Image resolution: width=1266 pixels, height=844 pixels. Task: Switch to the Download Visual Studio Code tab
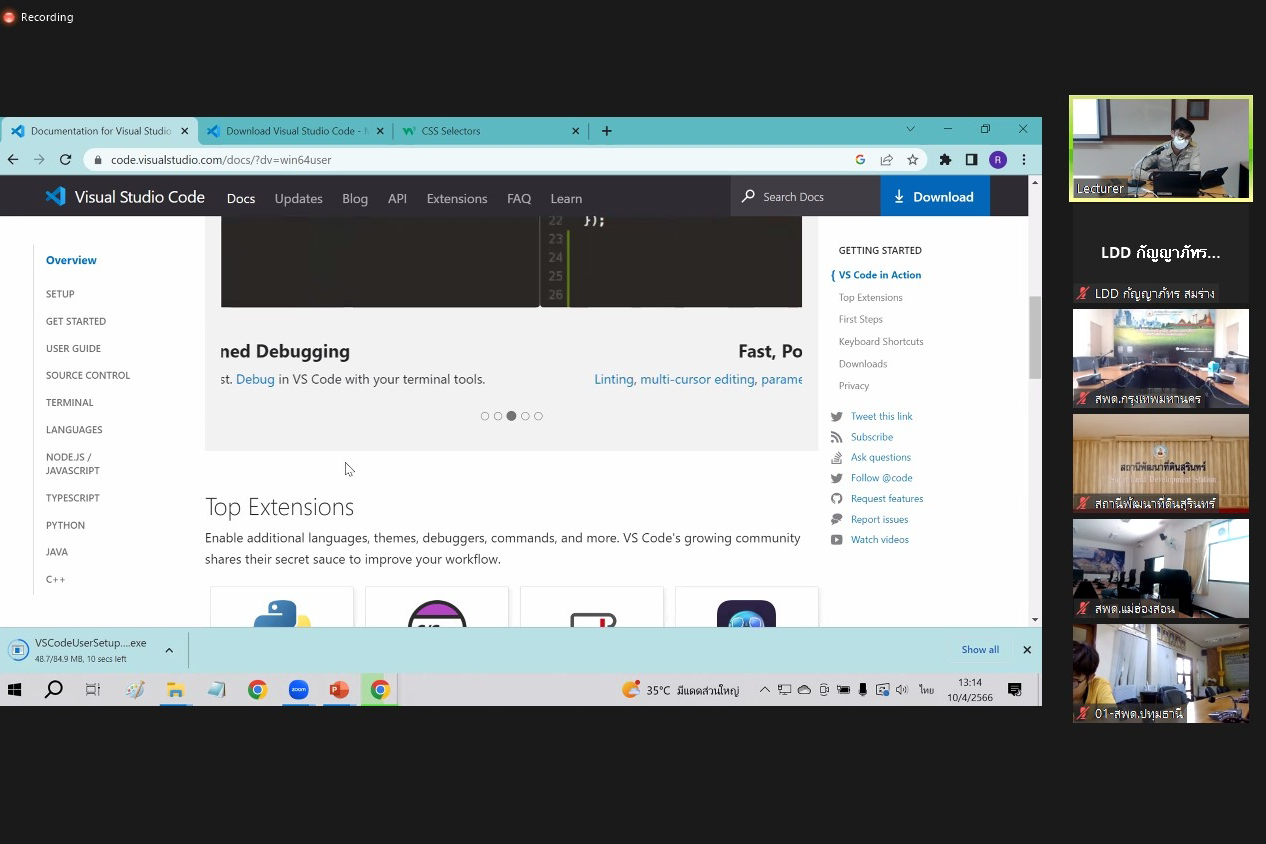296,131
